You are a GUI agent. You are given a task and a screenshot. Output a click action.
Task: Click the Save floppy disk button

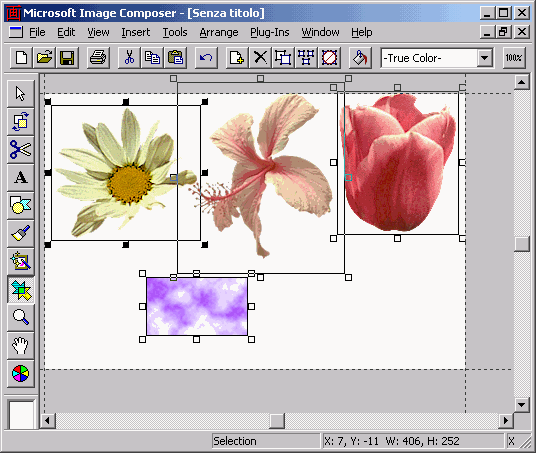click(67, 57)
